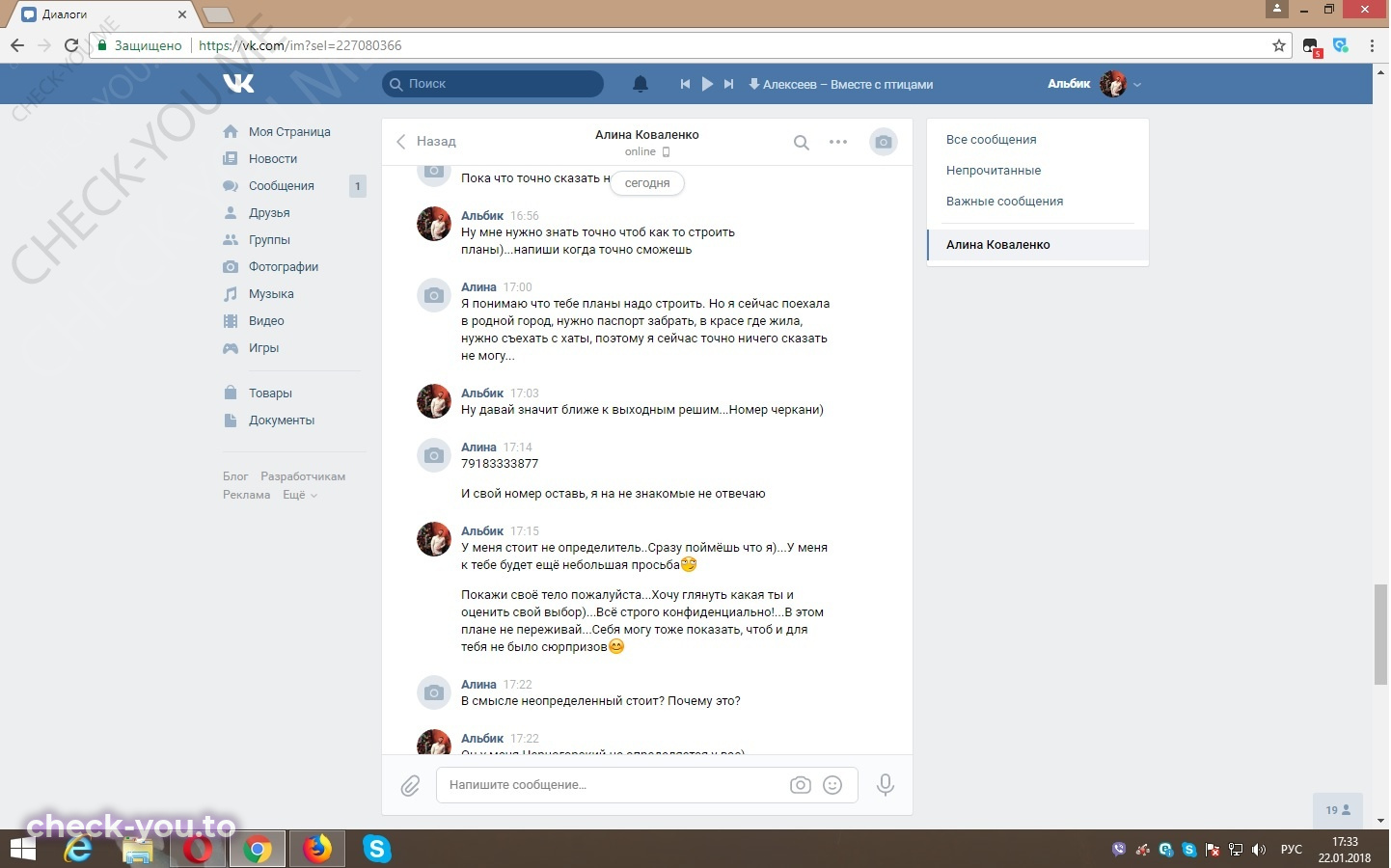Click Альбик's name on 17:03 message
This screenshot has width=1391, height=868.
click(x=482, y=393)
